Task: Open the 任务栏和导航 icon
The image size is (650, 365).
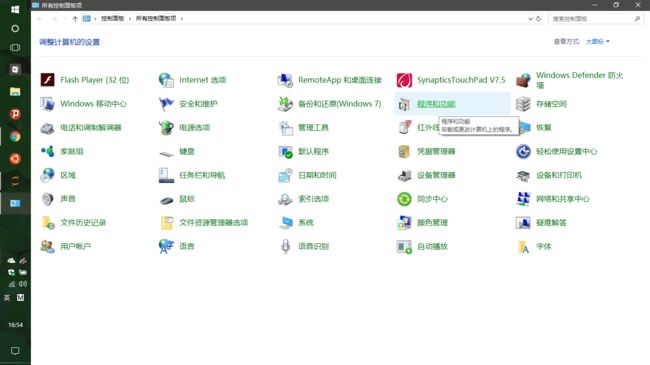Action: click(x=166, y=175)
